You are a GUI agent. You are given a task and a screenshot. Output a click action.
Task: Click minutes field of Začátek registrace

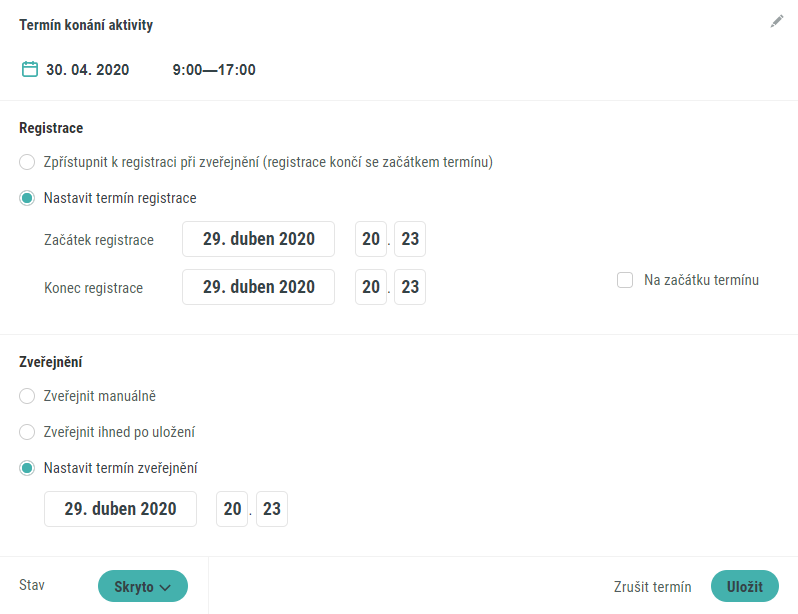pos(410,239)
